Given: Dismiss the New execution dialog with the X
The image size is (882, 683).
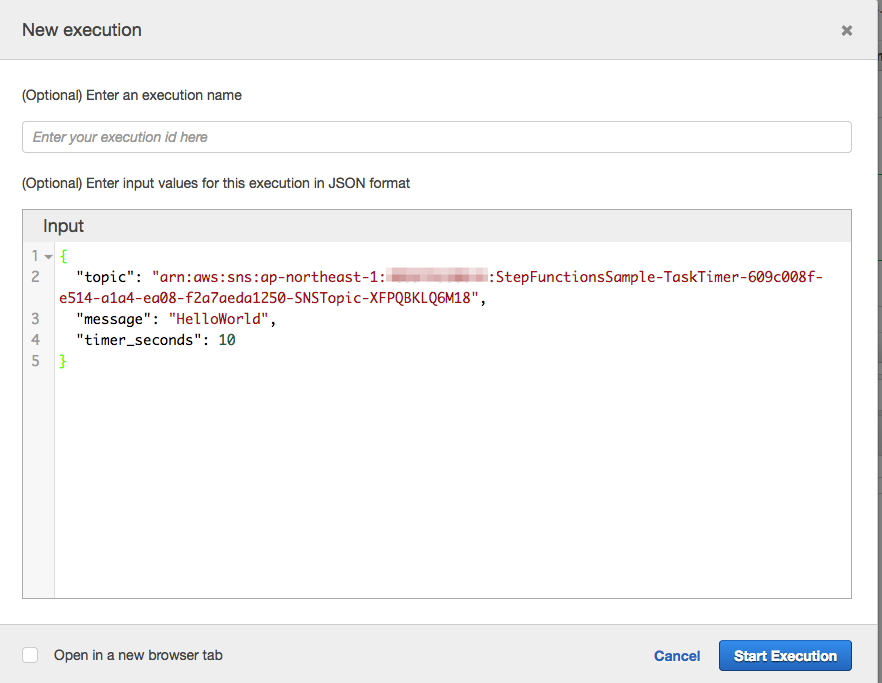Looking at the screenshot, I should 846,30.
